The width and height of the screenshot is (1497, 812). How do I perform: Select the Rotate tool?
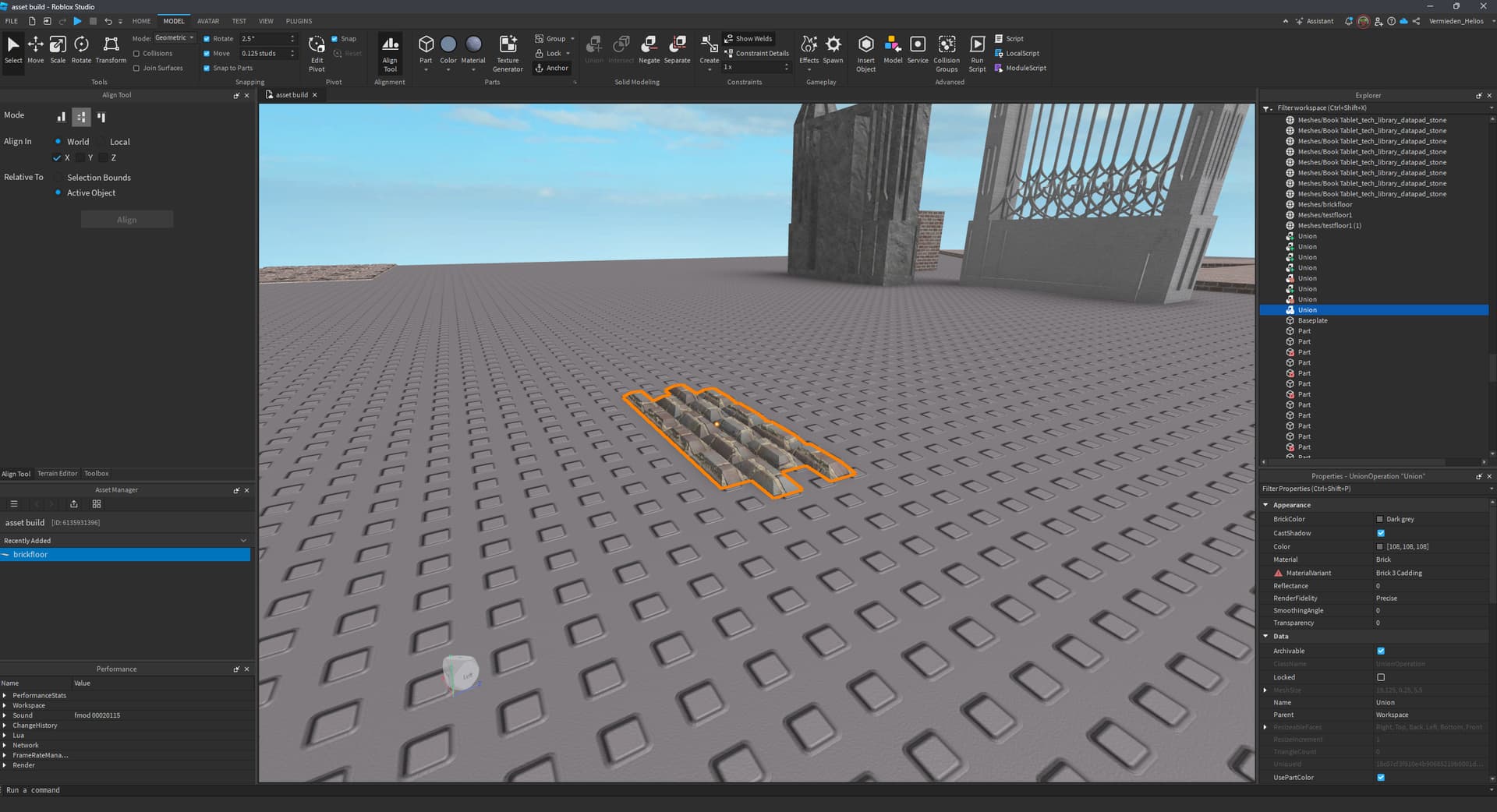coord(80,48)
